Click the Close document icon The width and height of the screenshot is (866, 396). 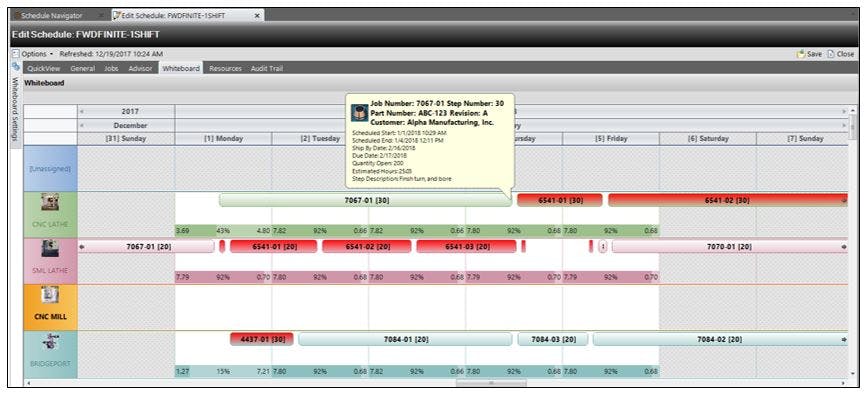[830, 54]
